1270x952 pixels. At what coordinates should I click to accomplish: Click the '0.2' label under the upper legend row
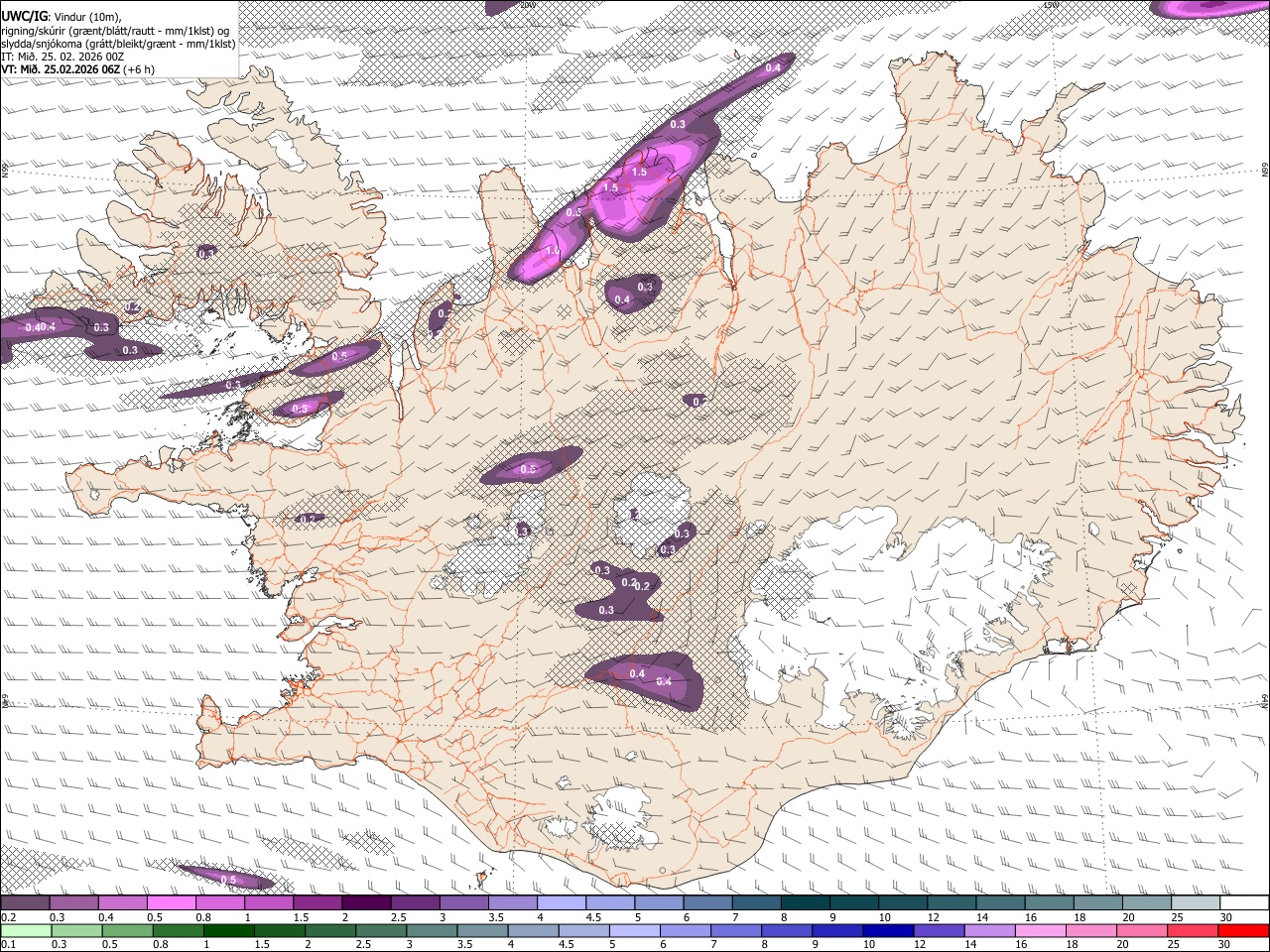(7, 917)
